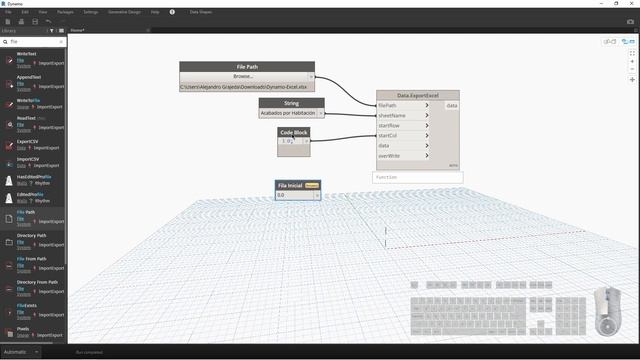Select the WriteText node icon in library
The image size is (640, 360).
pyautogui.click(x=9, y=60)
